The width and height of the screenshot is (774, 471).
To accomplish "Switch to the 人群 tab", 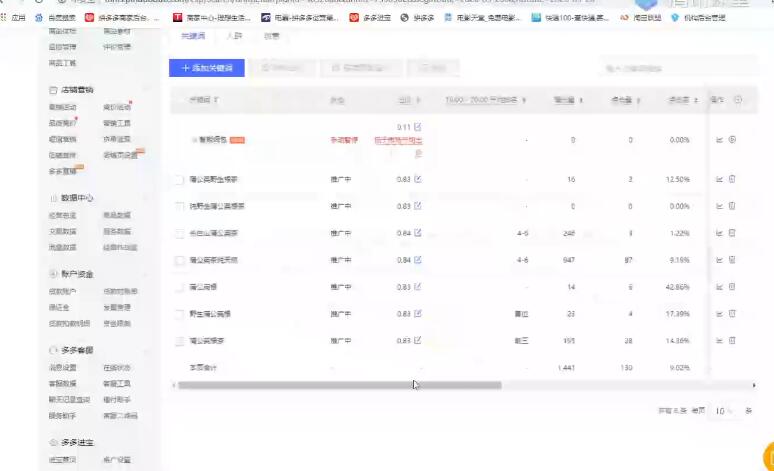I will pyautogui.click(x=234, y=35).
